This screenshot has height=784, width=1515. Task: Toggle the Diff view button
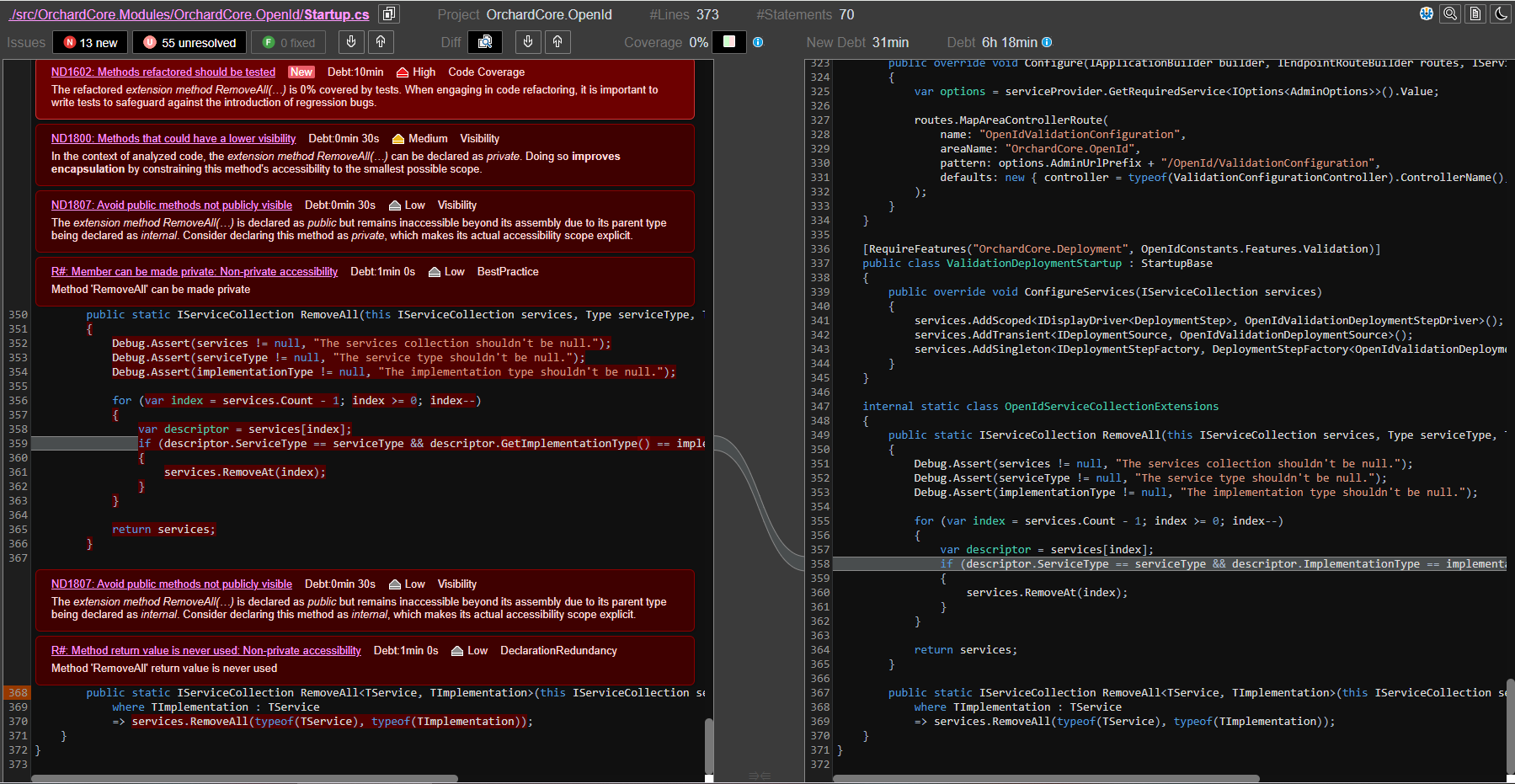pos(485,42)
